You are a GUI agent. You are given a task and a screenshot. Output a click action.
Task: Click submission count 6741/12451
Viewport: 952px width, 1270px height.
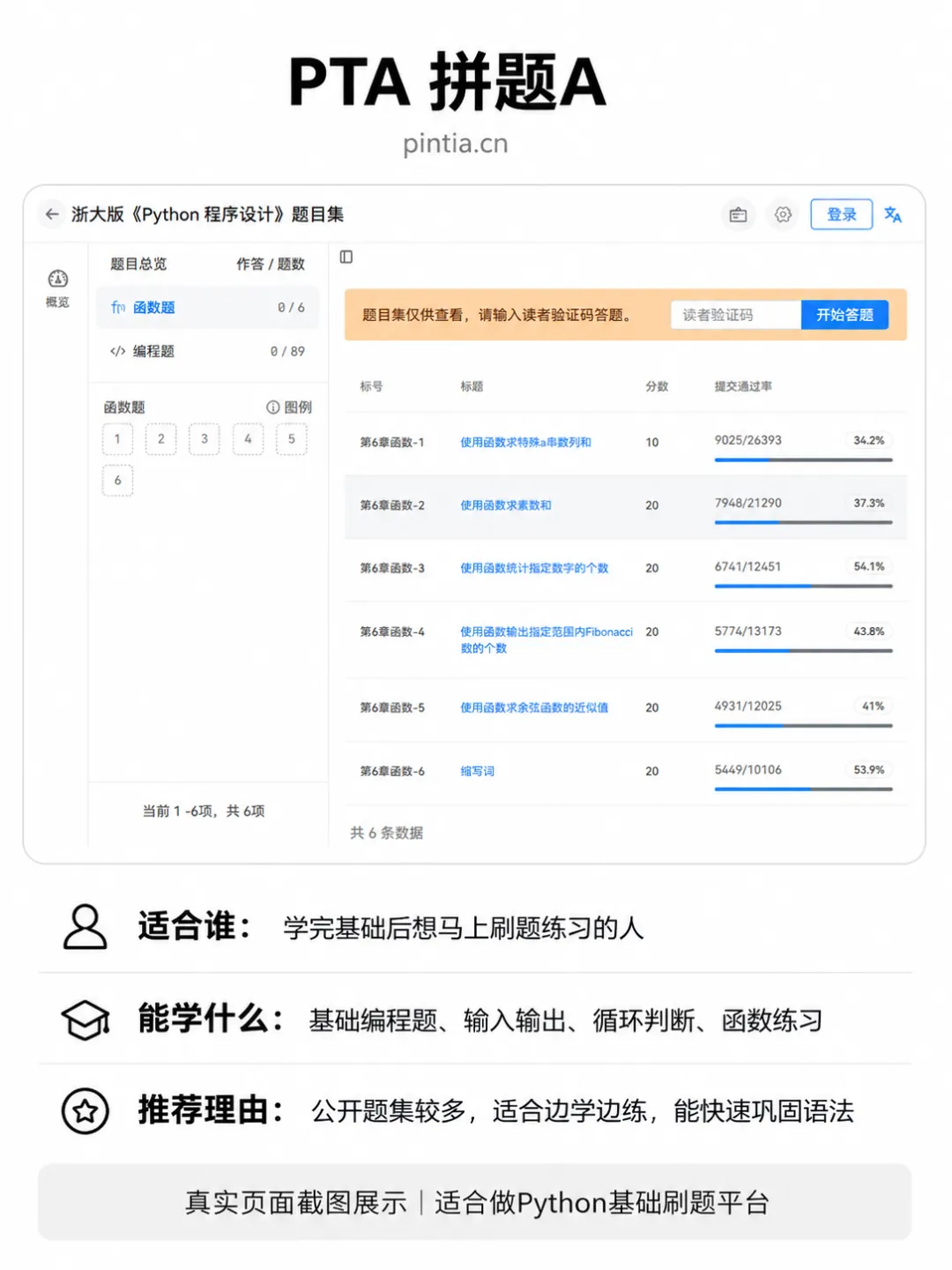pos(747,566)
